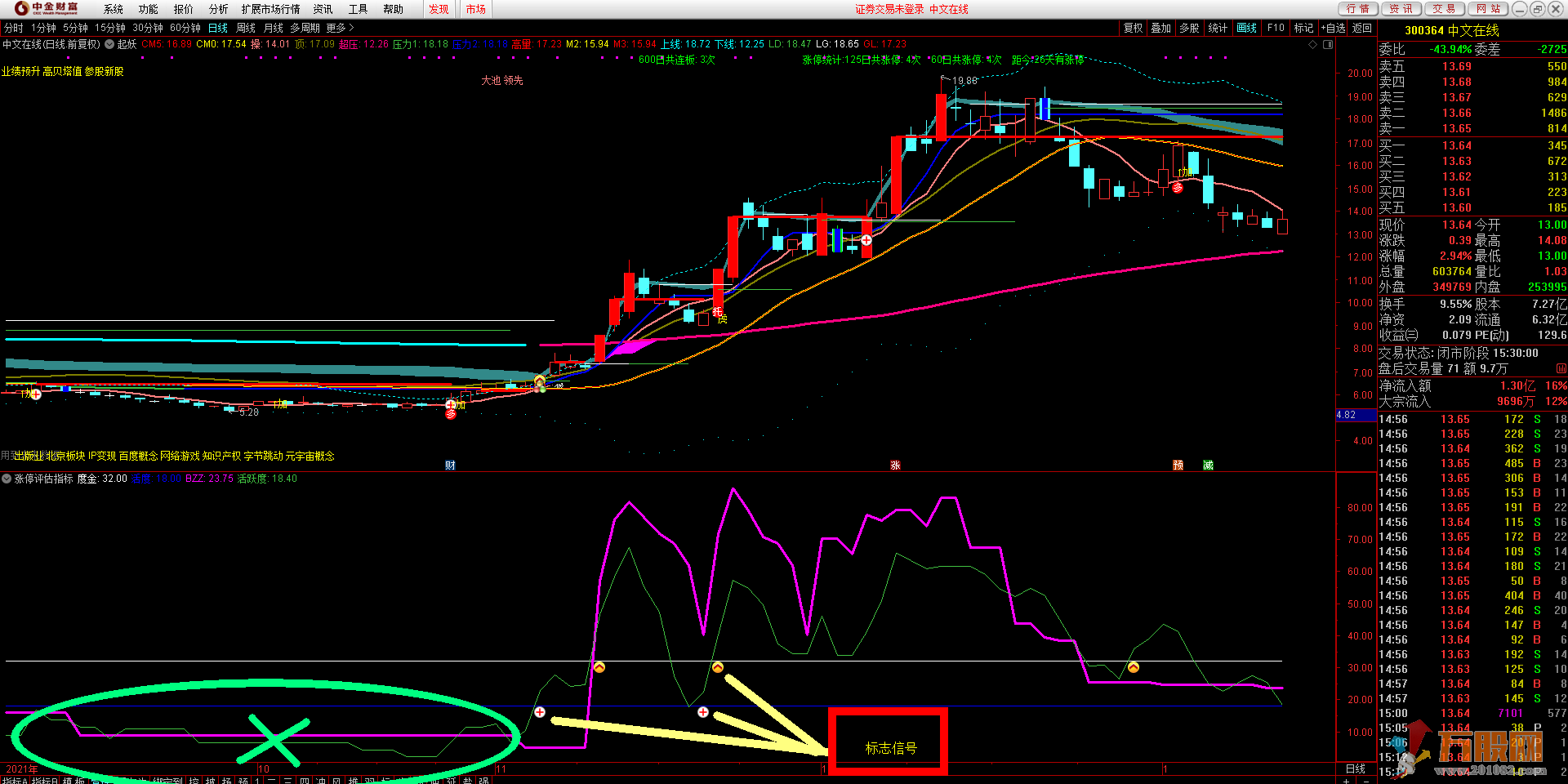Click the 行情 button at top right
1568x784 pixels.
point(1358,9)
